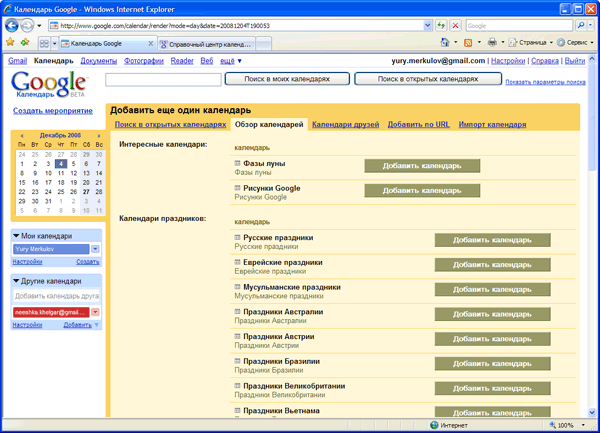600x433 pixels.
Task: Click the Print icon
Action: [492, 42]
